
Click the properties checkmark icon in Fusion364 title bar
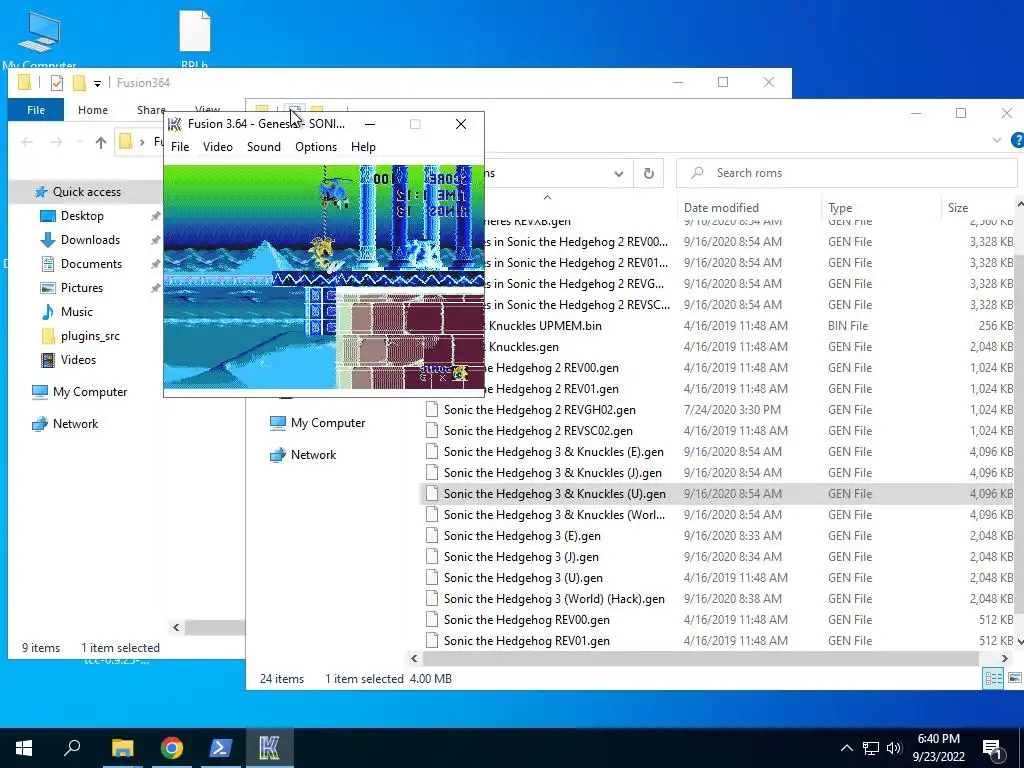click(57, 83)
